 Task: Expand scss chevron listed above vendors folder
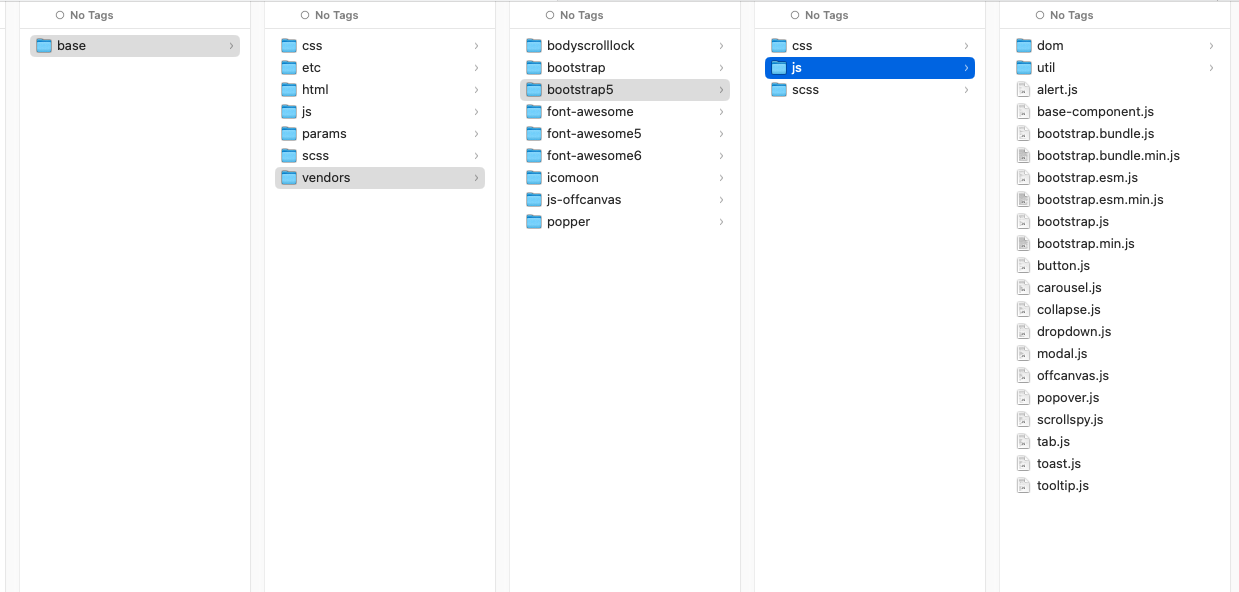pos(476,156)
